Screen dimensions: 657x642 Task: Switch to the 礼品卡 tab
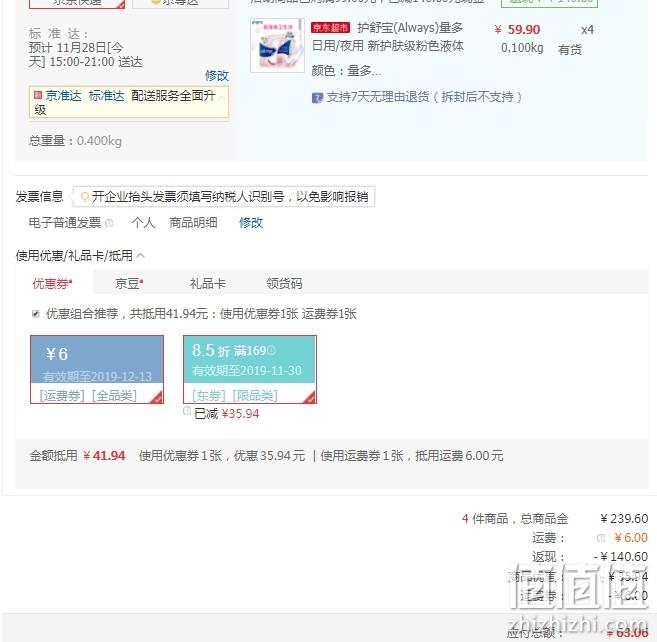click(207, 284)
